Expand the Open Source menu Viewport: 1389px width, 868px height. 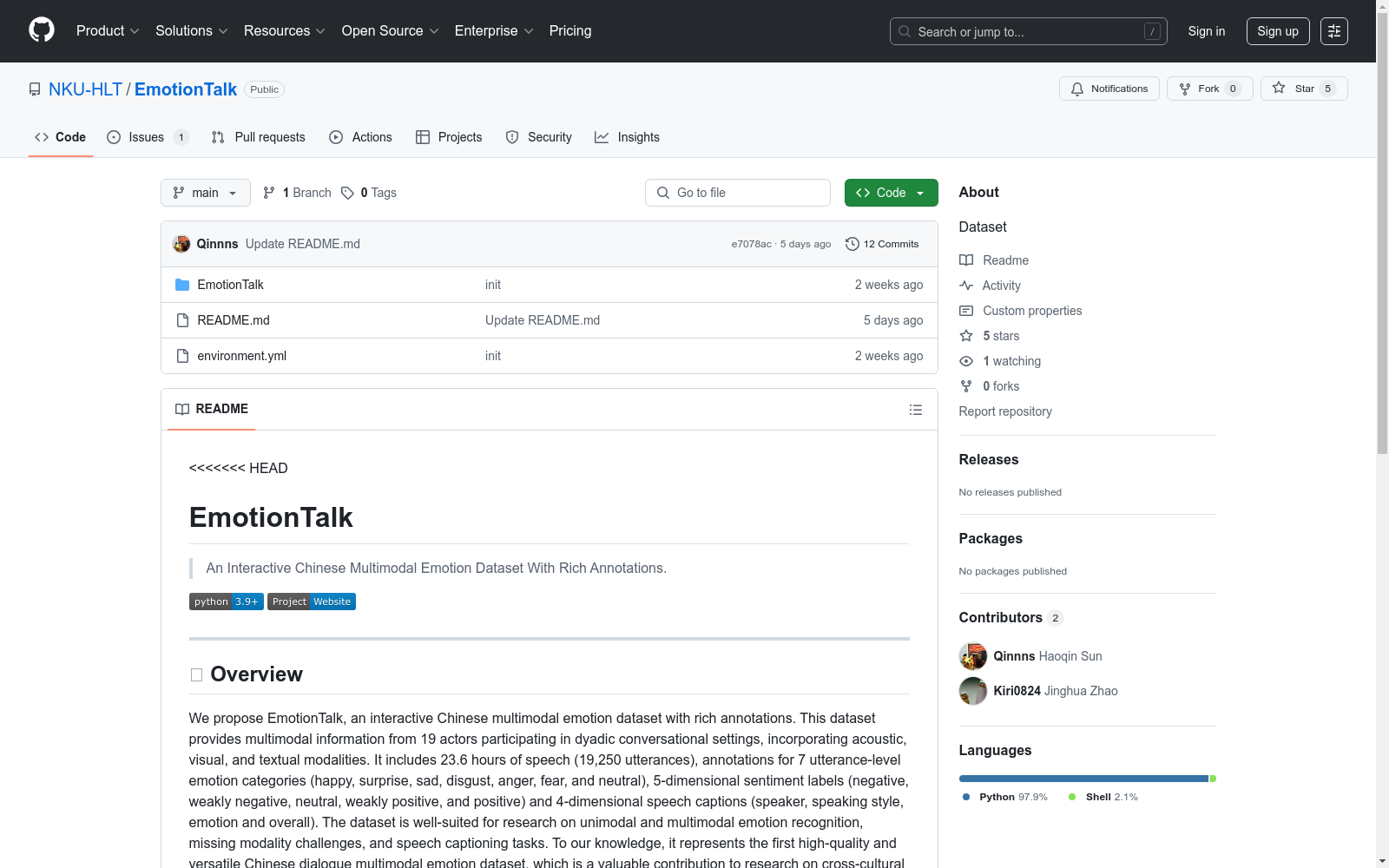coord(391,31)
